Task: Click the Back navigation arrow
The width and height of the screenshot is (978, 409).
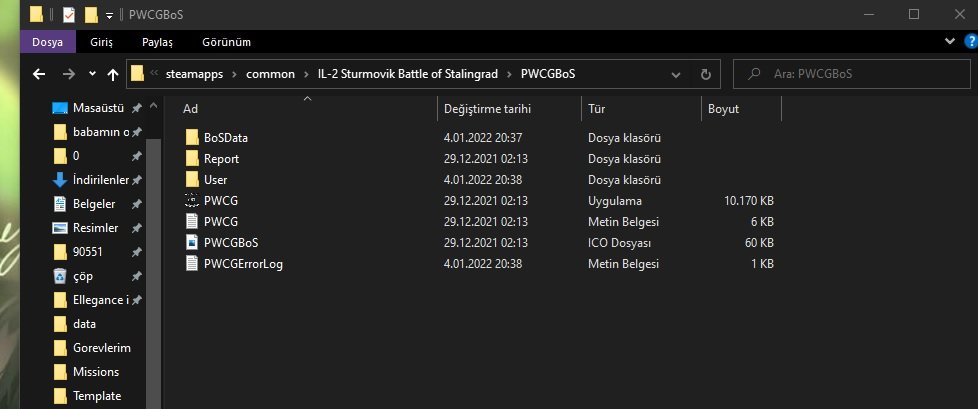Action: pyautogui.click(x=39, y=74)
